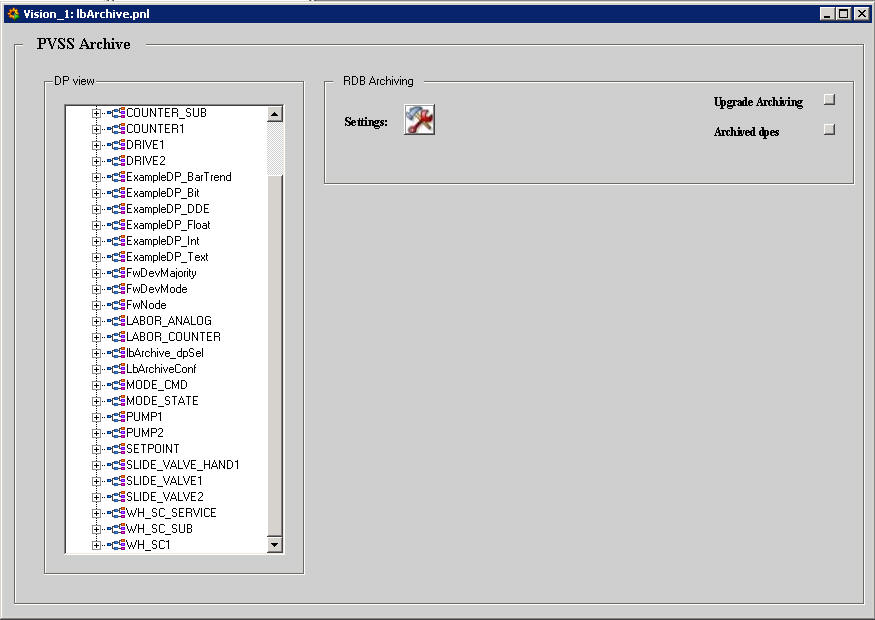Click the icon beside ExampleDP_Float
The width and height of the screenshot is (875, 620).
coord(118,225)
